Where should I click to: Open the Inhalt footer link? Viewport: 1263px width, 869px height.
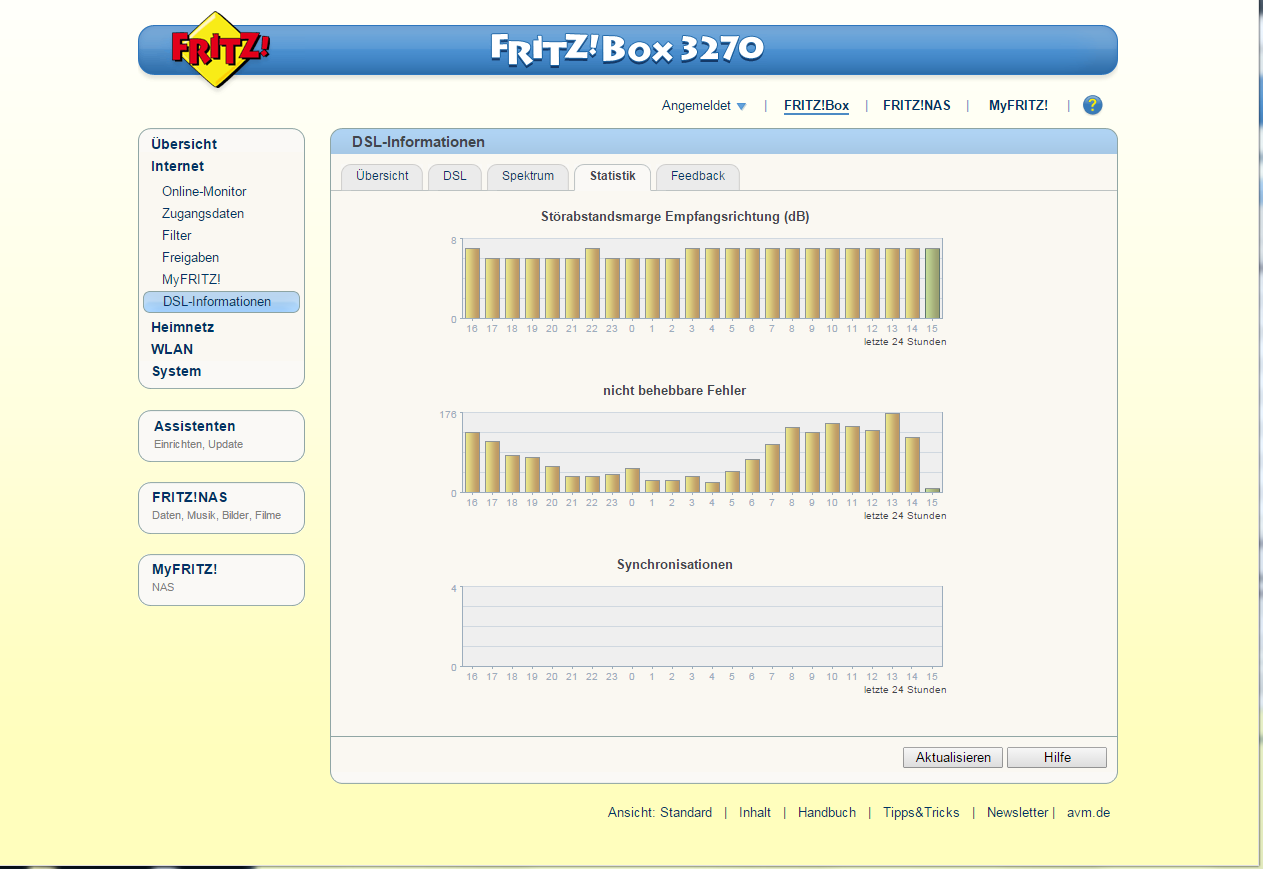coord(755,812)
